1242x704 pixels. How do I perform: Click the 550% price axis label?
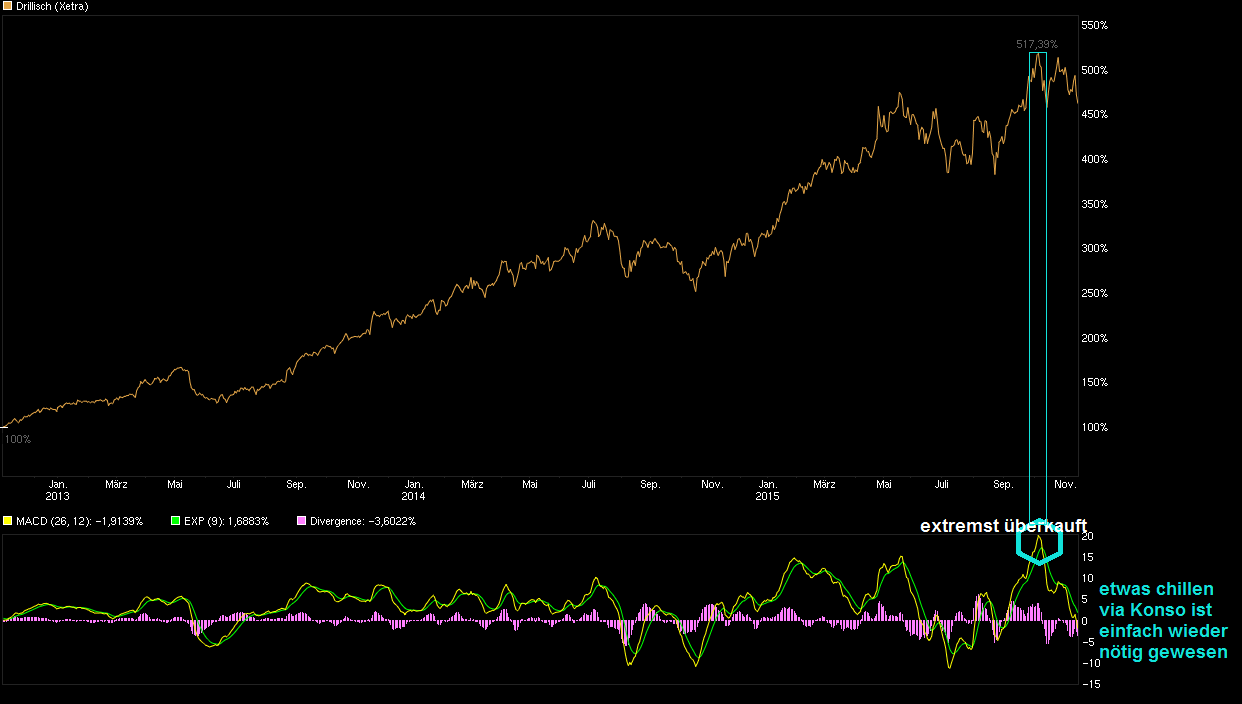[1095, 25]
